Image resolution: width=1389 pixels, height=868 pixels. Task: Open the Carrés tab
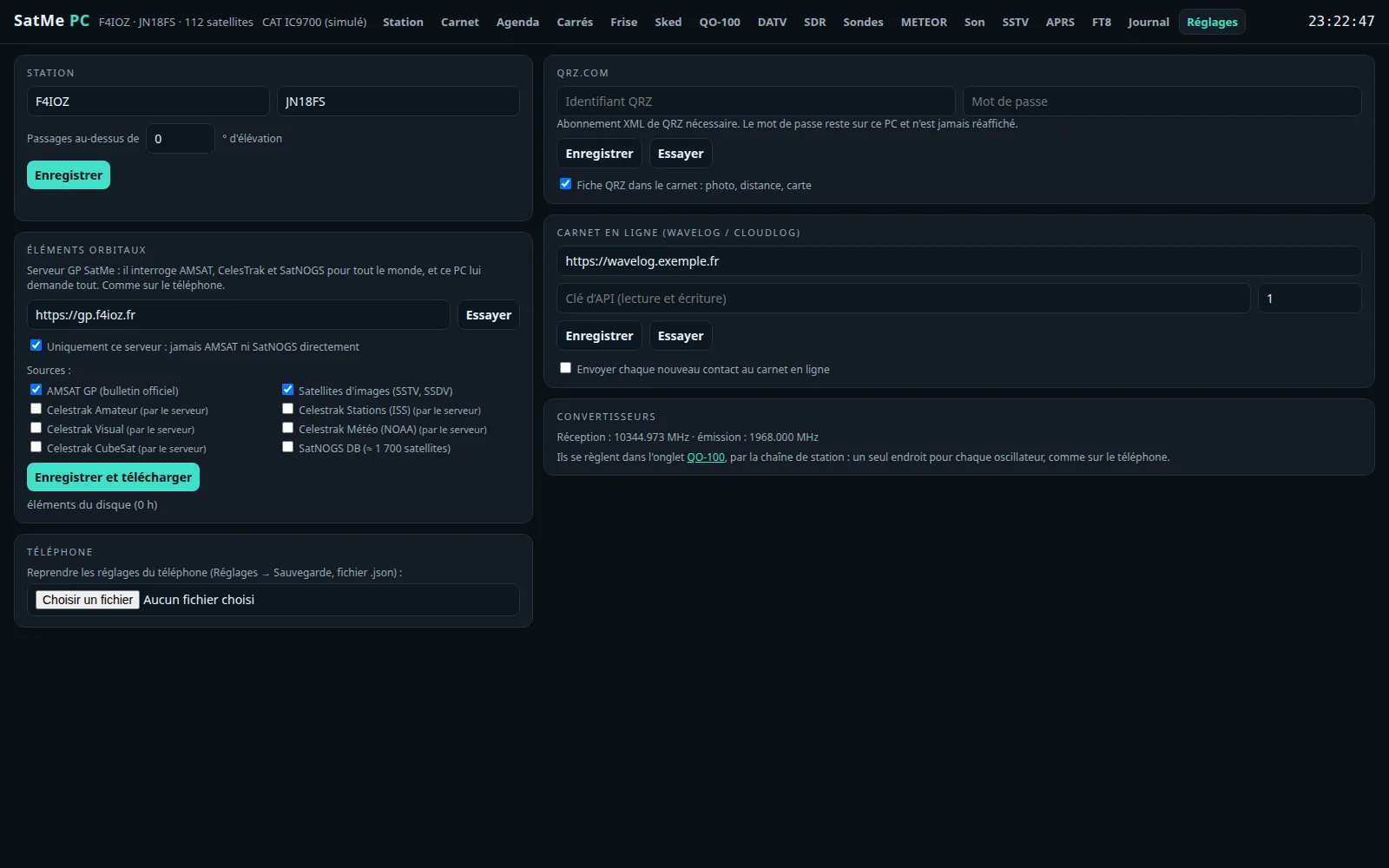click(x=575, y=22)
